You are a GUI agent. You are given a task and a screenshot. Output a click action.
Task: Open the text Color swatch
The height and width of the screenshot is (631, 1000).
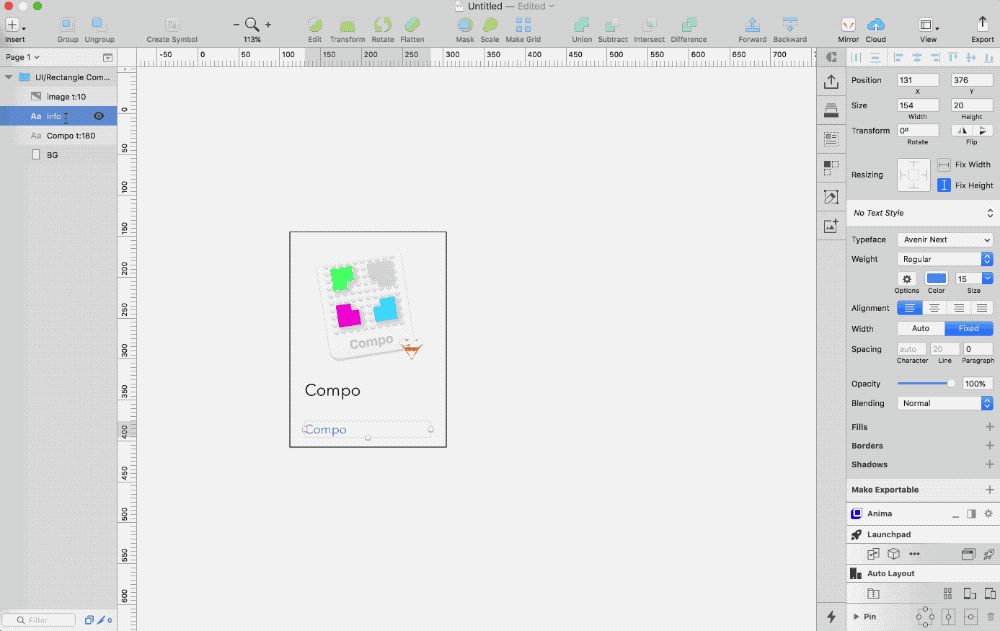pos(936,279)
